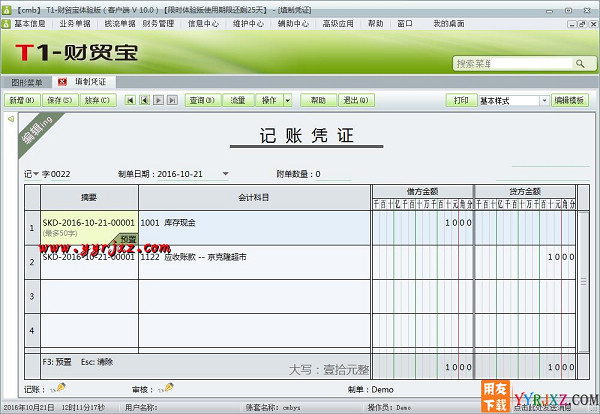The image size is (600, 414).
Task: Go to the previous voucher record
Action: (x=144, y=100)
